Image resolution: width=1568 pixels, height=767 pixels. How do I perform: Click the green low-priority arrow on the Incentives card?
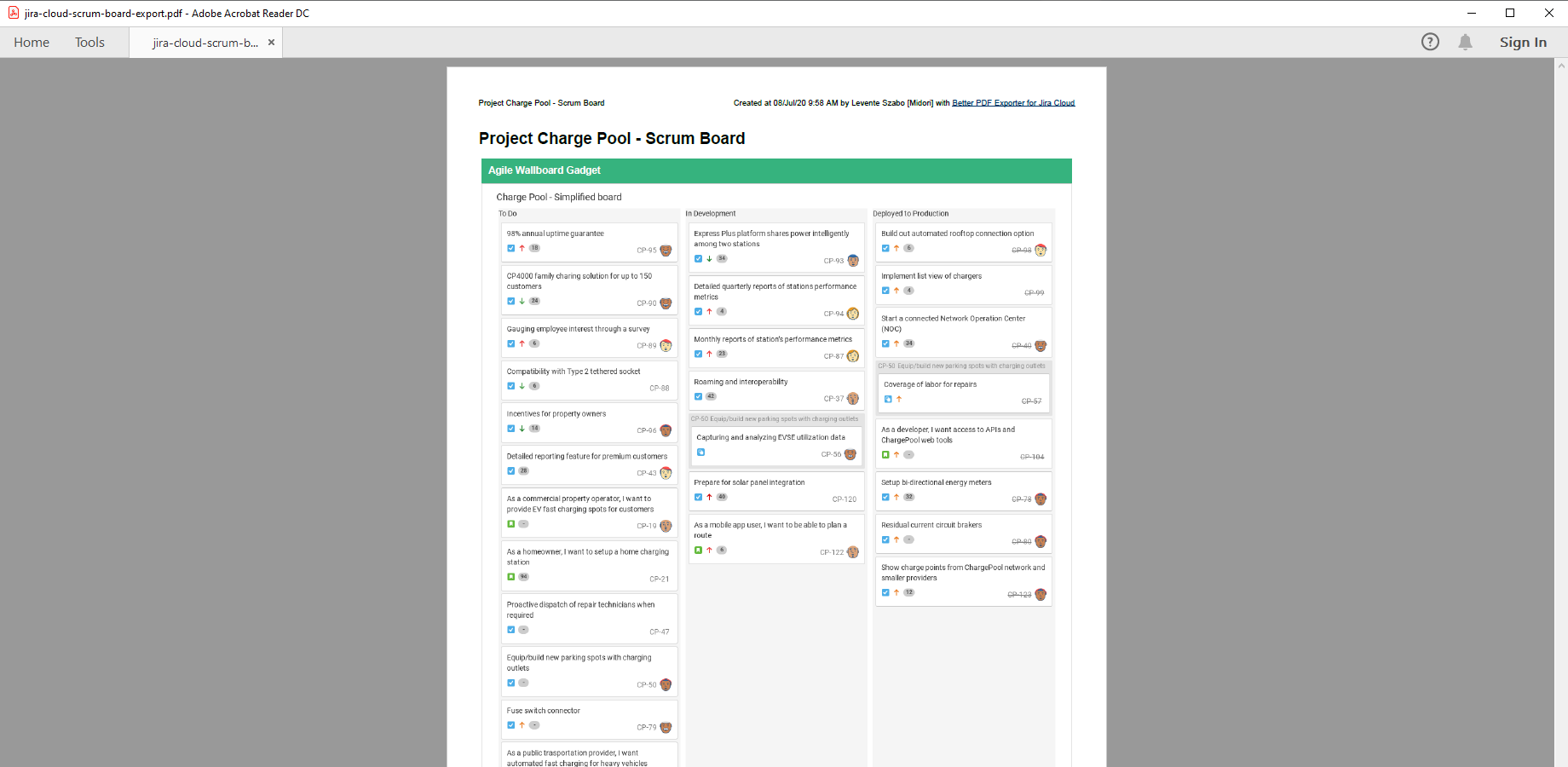(x=522, y=429)
